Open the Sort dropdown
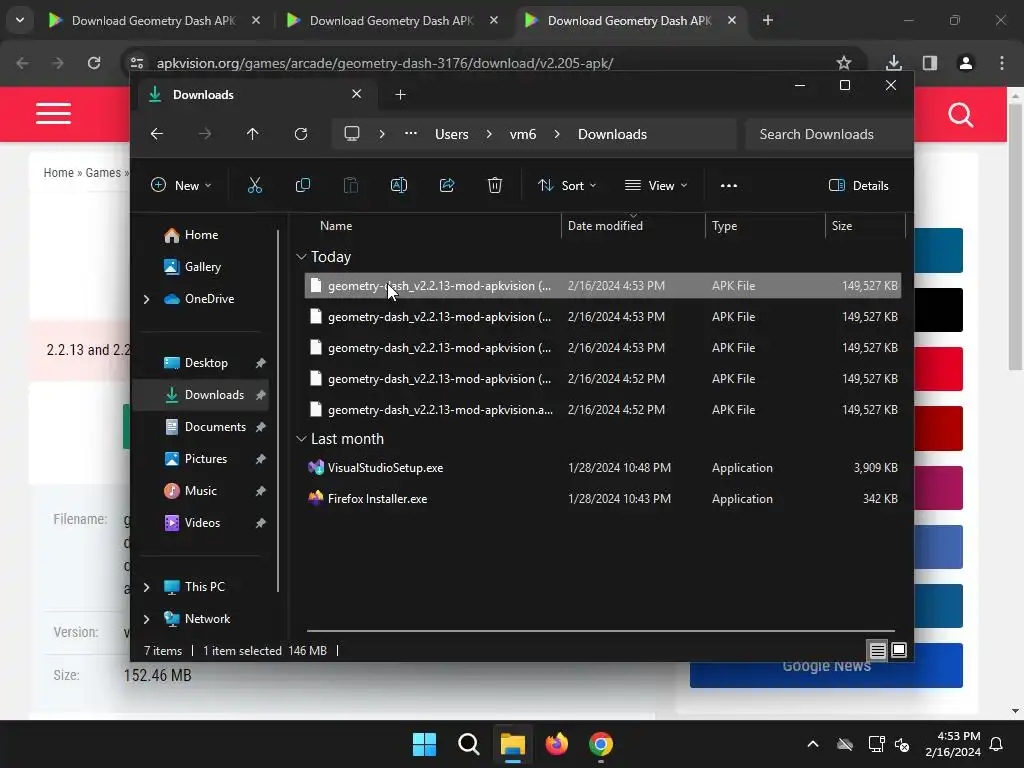 click(x=567, y=185)
